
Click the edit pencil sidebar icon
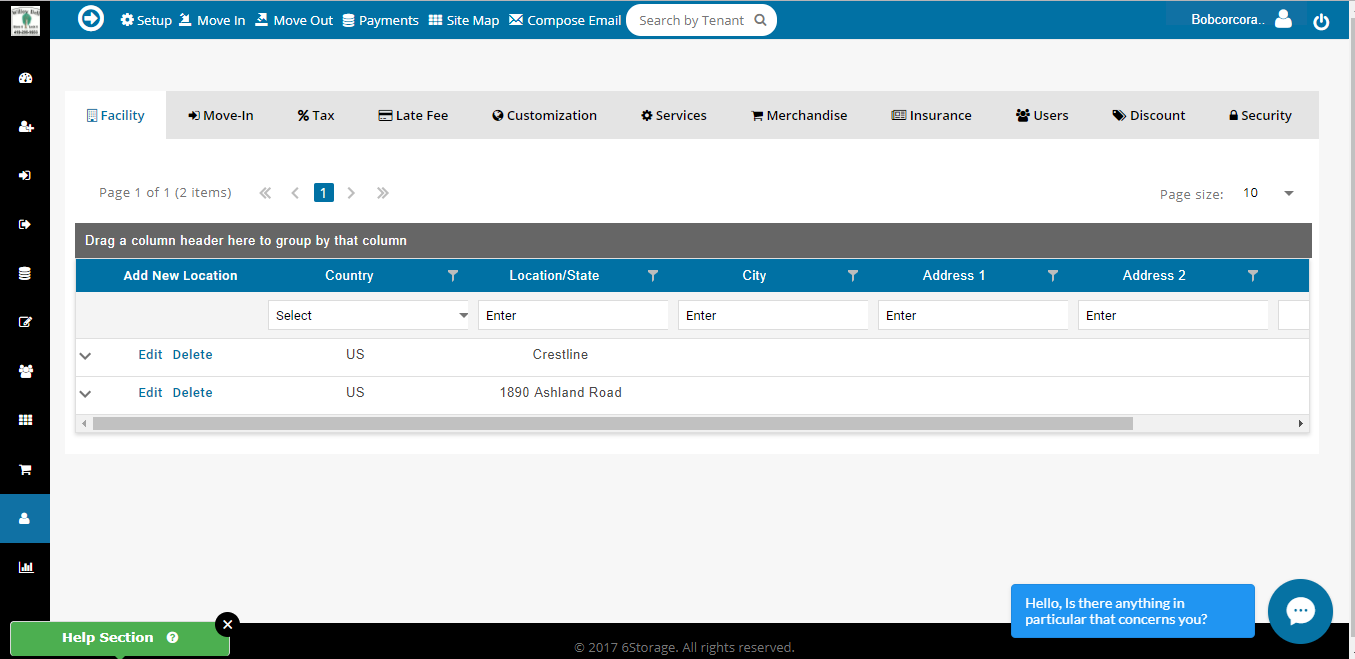point(26,322)
